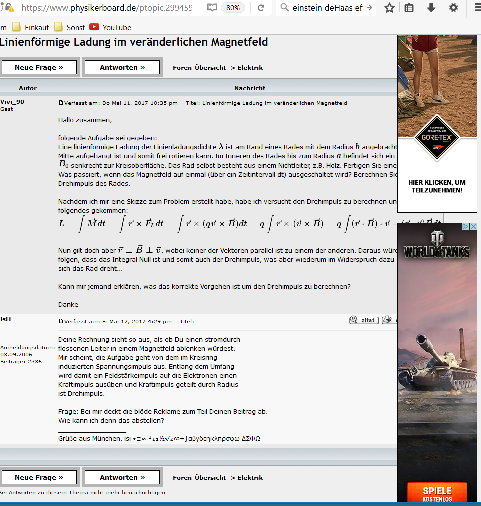Click the site security padlock icon
481x506 pixels.
[x=9, y=8]
